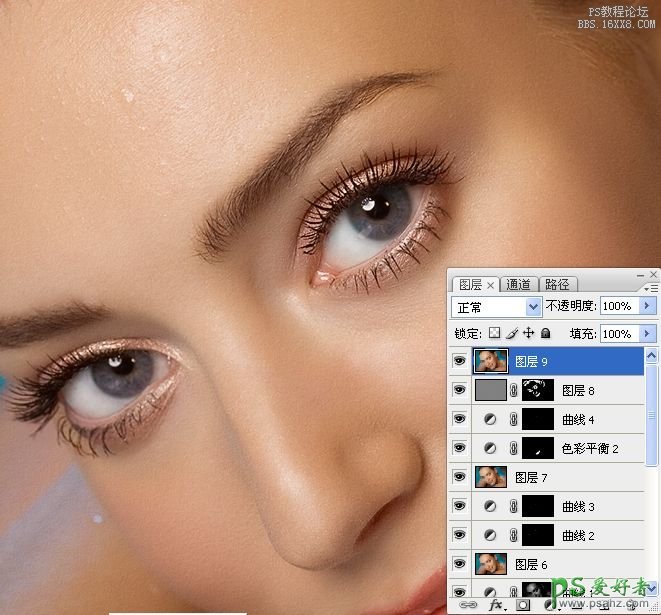Image resolution: width=661 pixels, height=615 pixels.
Task: Open the layers panel options menu
Action: pyautogui.click(x=651, y=288)
